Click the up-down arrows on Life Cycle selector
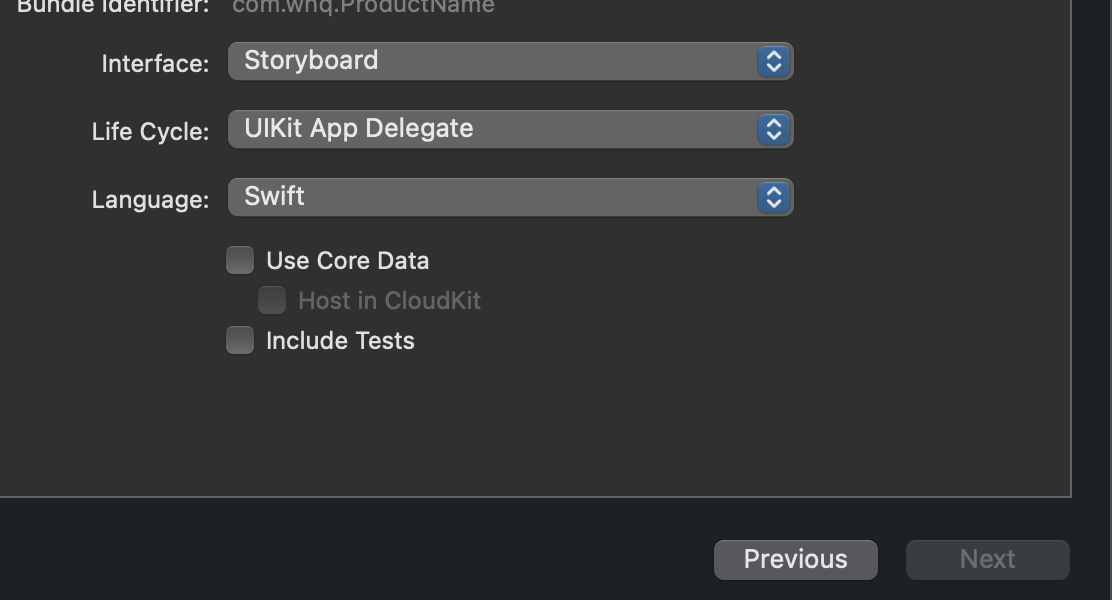The image size is (1112, 600). [773, 130]
